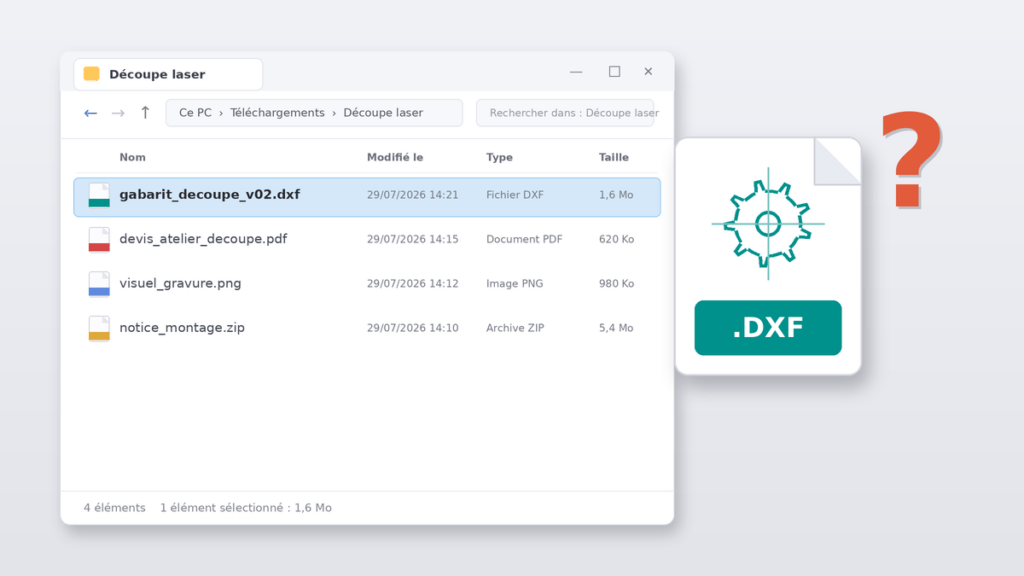This screenshot has height=576, width=1024.
Task: Close the Découpe laser window
Action: 648,72
